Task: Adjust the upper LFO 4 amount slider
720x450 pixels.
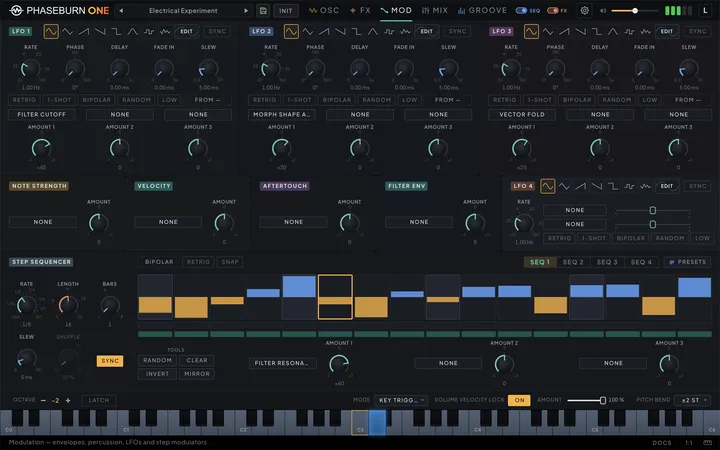Action: [652, 210]
